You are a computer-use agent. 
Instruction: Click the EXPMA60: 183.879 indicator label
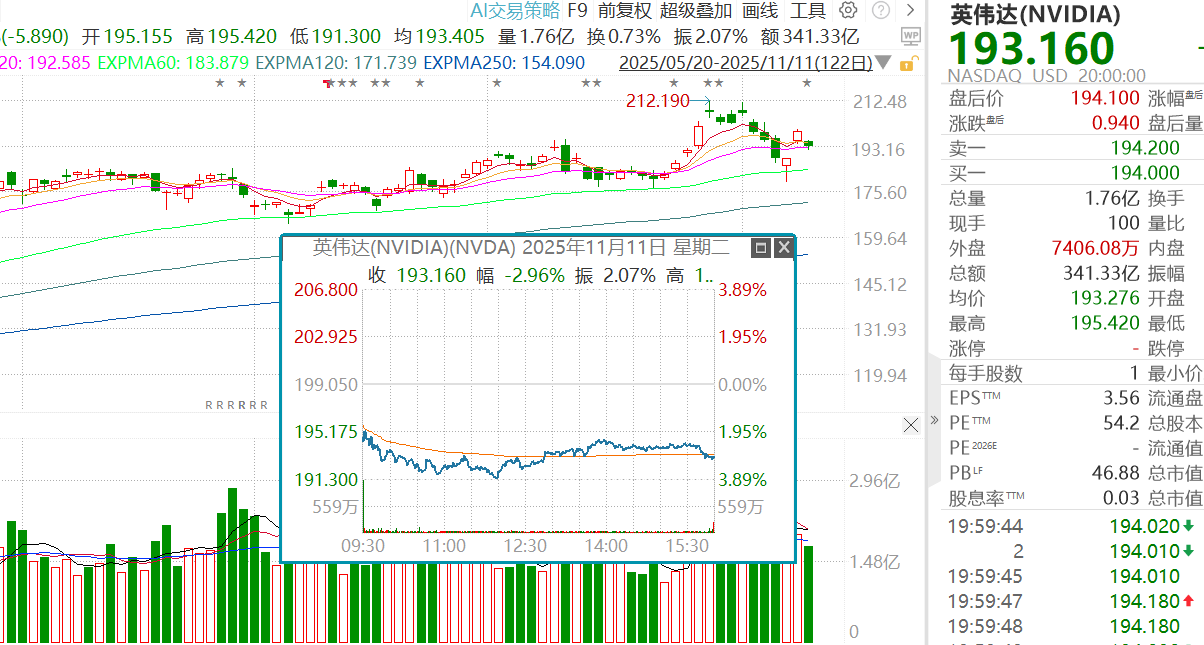(175, 63)
